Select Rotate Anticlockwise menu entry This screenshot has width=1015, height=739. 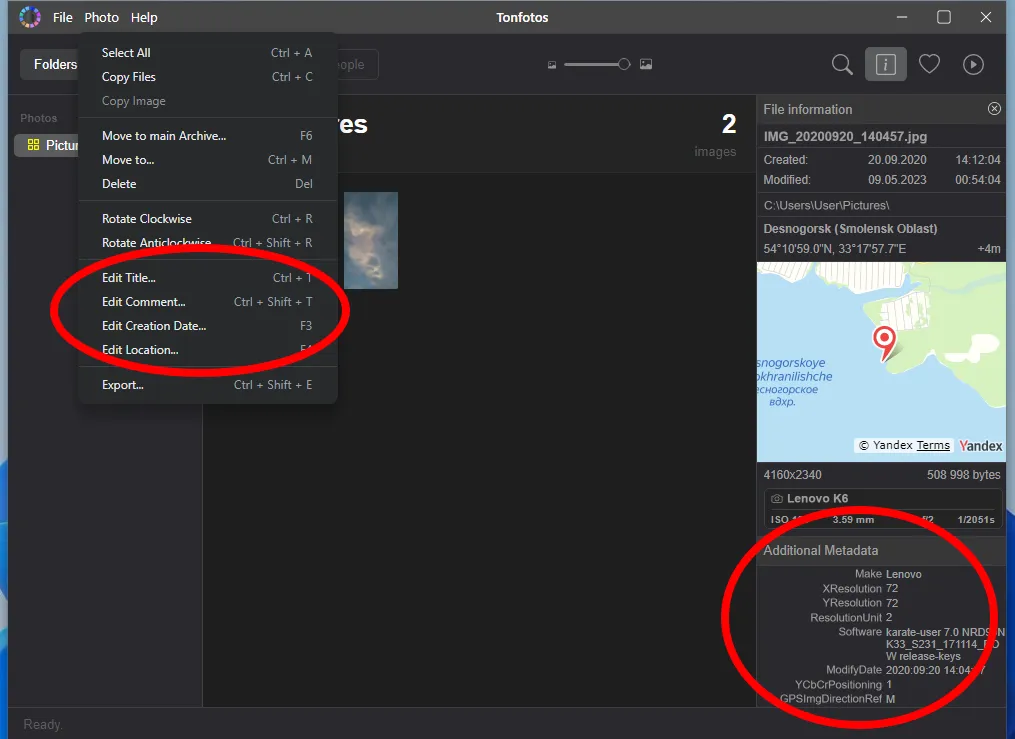click(207, 243)
